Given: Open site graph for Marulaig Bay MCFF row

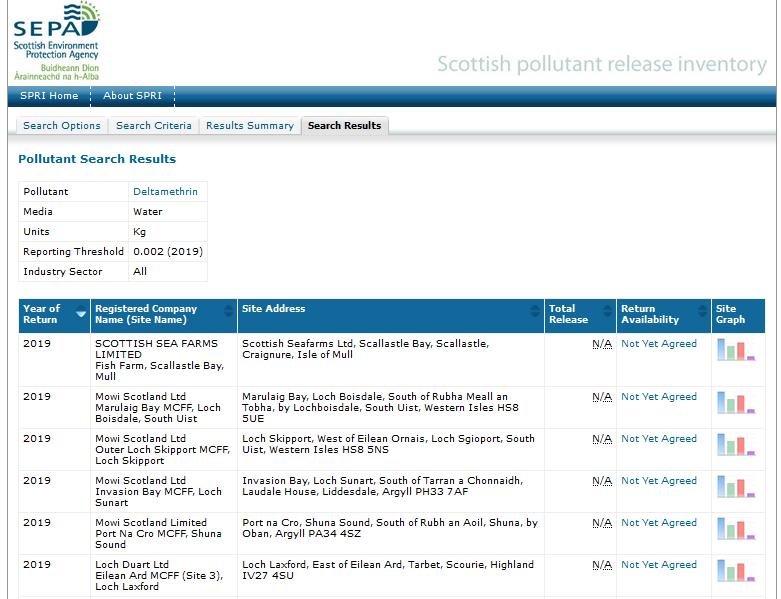Looking at the screenshot, I should click(736, 402).
